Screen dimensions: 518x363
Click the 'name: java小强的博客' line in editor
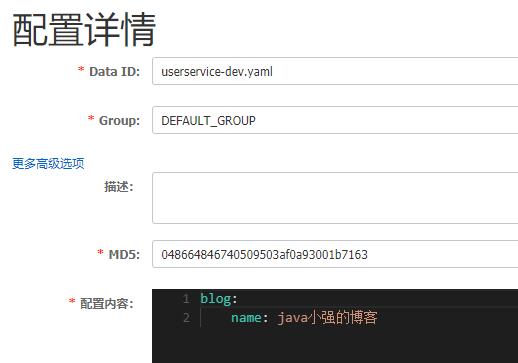click(304, 318)
